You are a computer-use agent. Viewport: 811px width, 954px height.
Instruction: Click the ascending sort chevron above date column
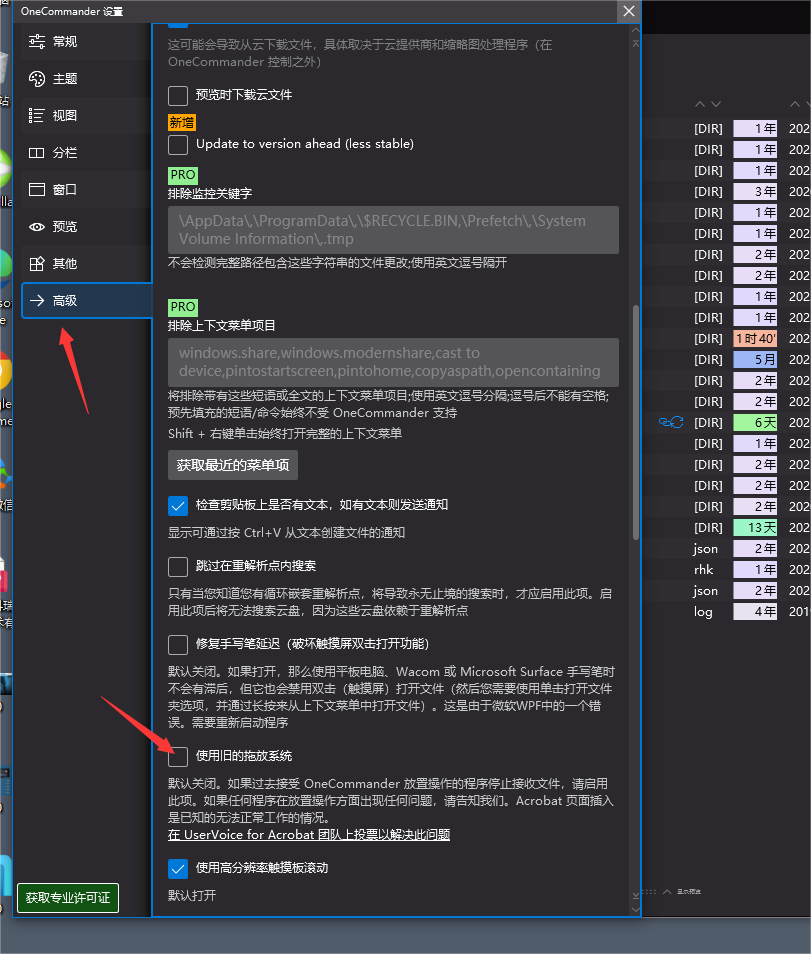point(699,103)
